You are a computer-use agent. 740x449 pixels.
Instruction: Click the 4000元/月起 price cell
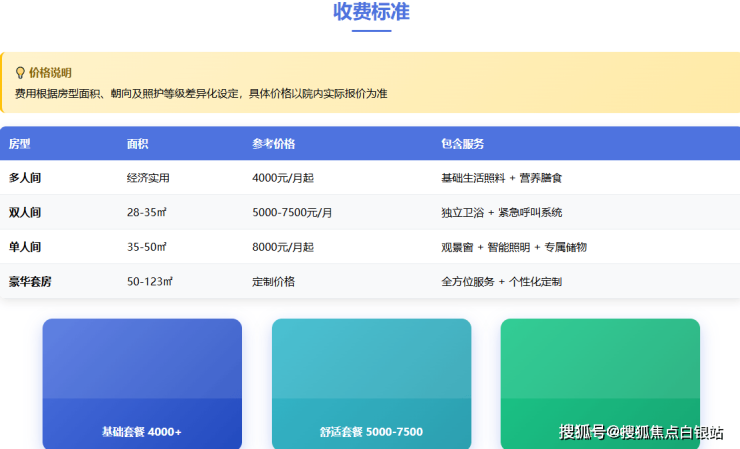pyautogui.click(x=283, y=178)
